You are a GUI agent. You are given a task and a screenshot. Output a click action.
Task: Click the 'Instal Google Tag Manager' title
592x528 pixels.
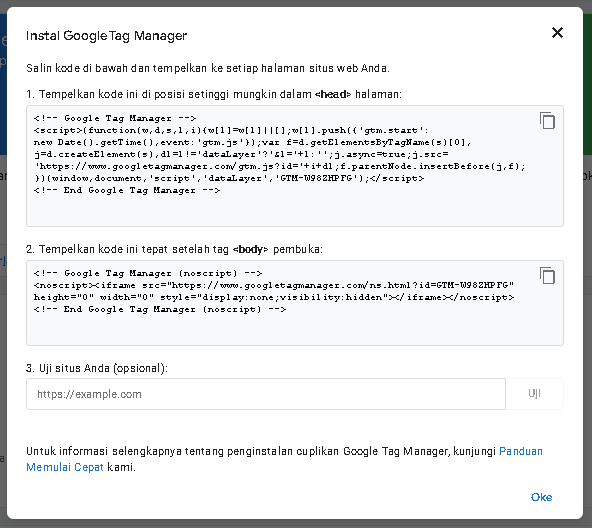(106, 36)
